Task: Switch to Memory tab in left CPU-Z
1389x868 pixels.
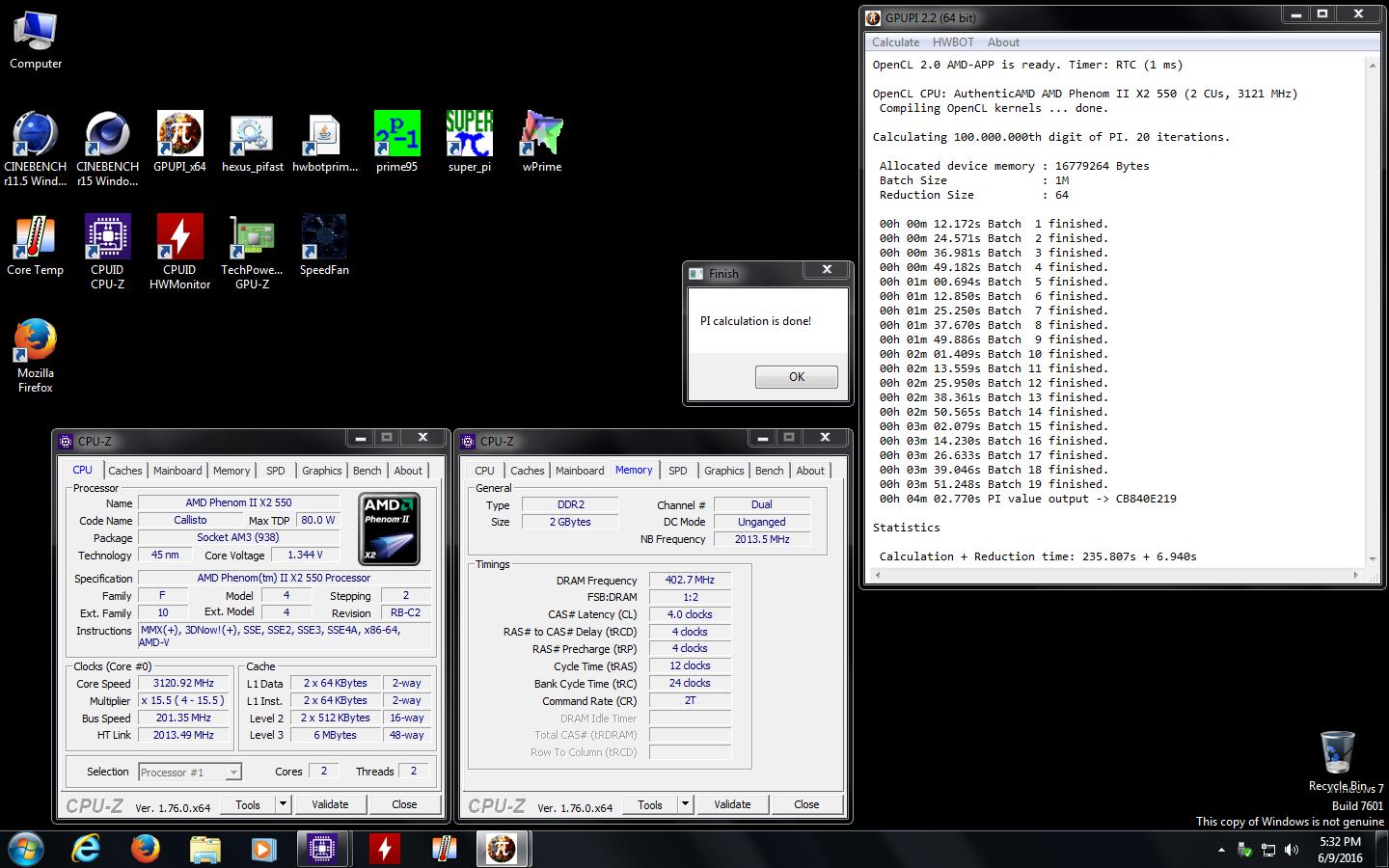Action: point(231,471)
